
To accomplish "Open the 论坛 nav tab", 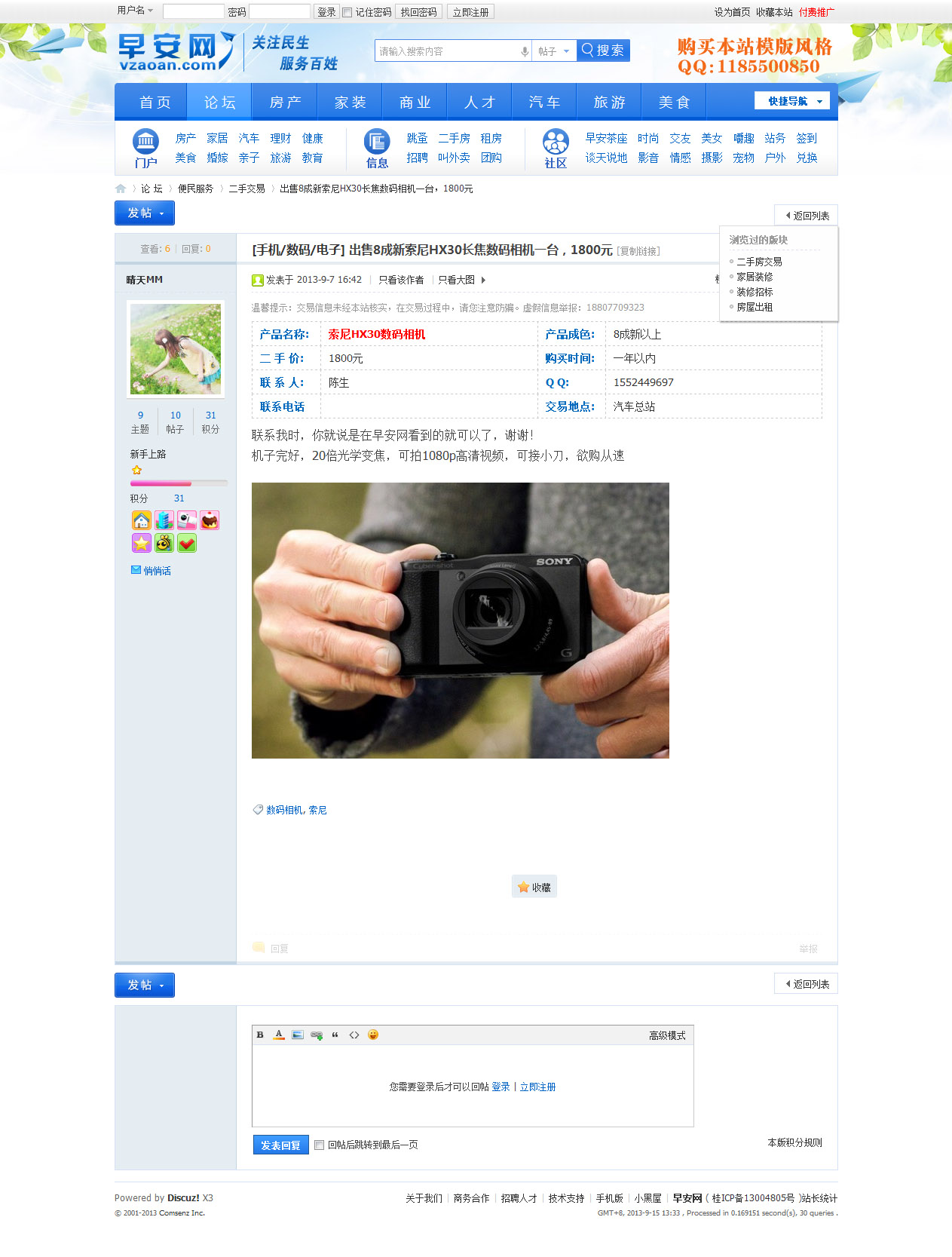I will 220,102.
